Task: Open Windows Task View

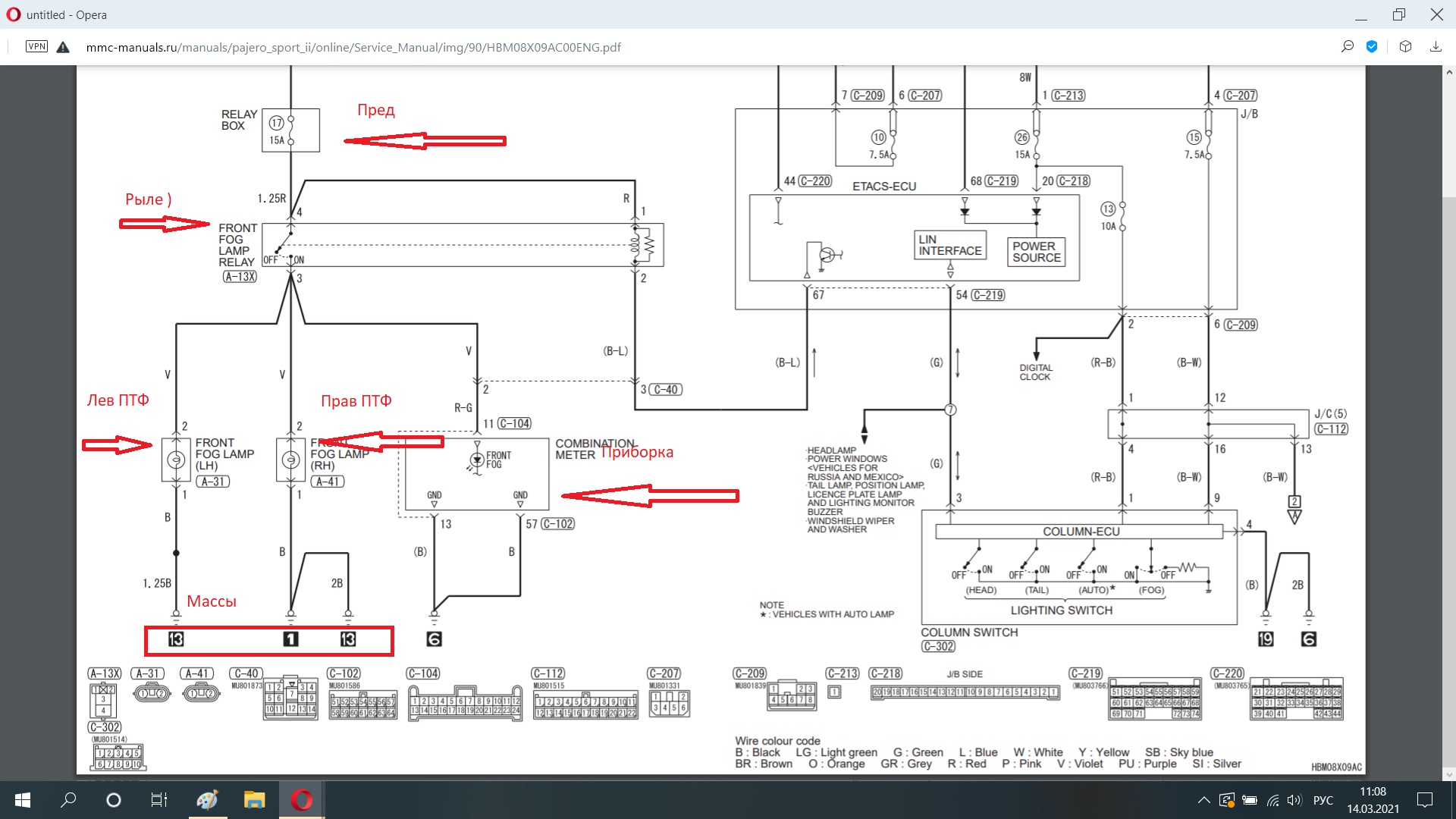Action: coord(159,800)
